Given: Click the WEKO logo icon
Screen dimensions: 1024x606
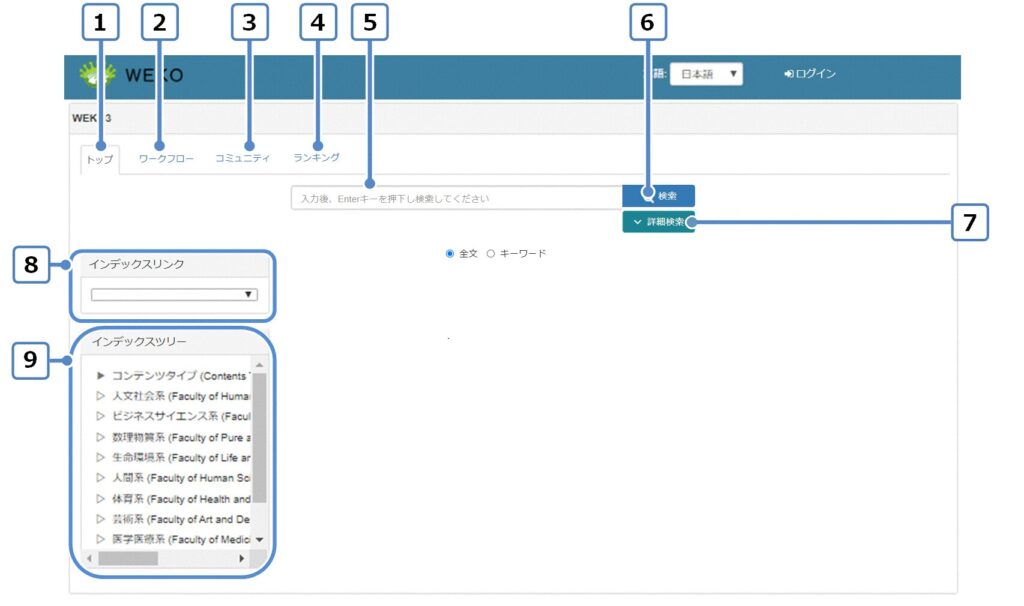Looking at the screenshot, I should coord(96,75).
